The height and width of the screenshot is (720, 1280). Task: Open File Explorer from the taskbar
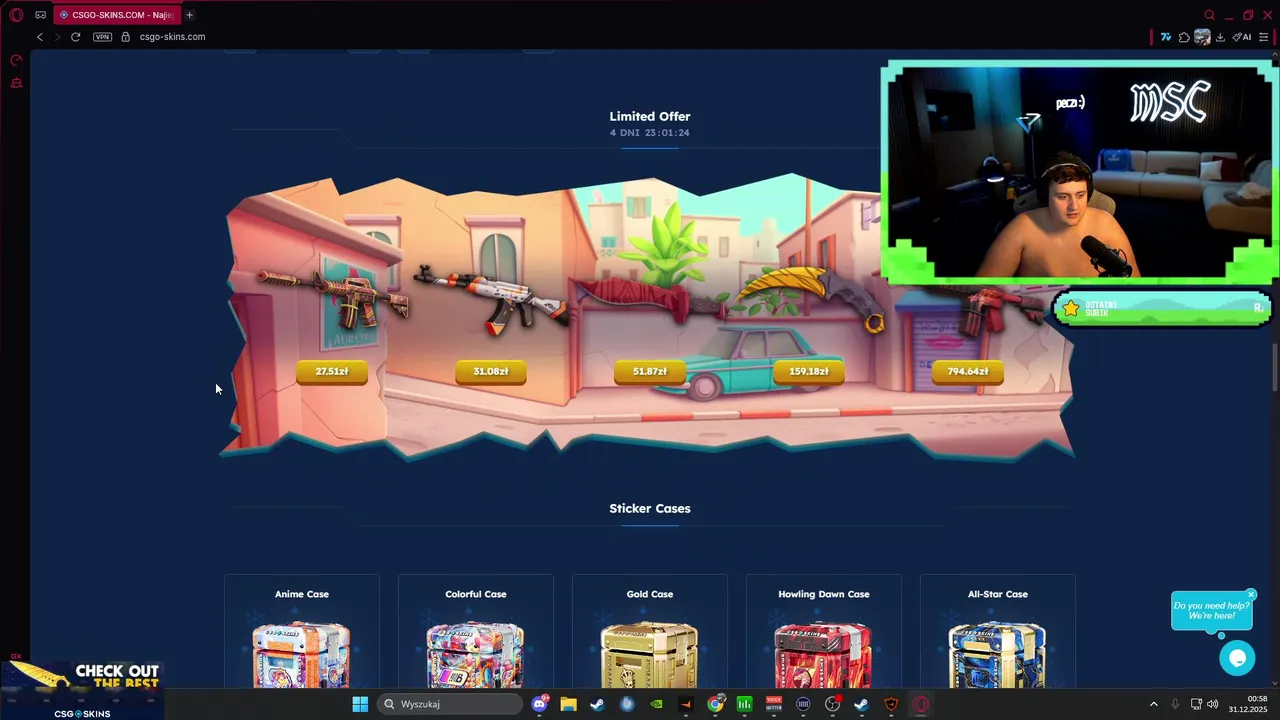click(568, 704)
